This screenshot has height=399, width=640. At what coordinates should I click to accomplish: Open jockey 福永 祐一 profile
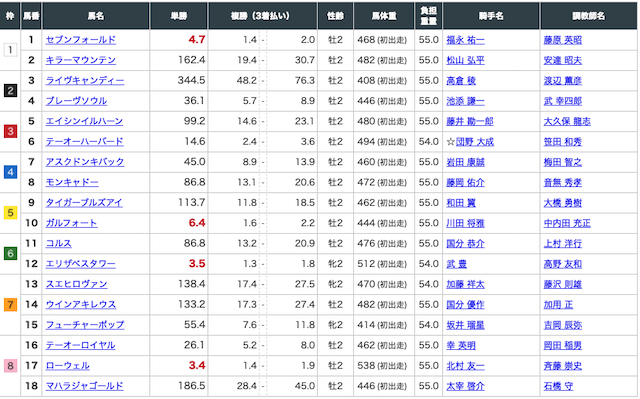click(465, 40)
